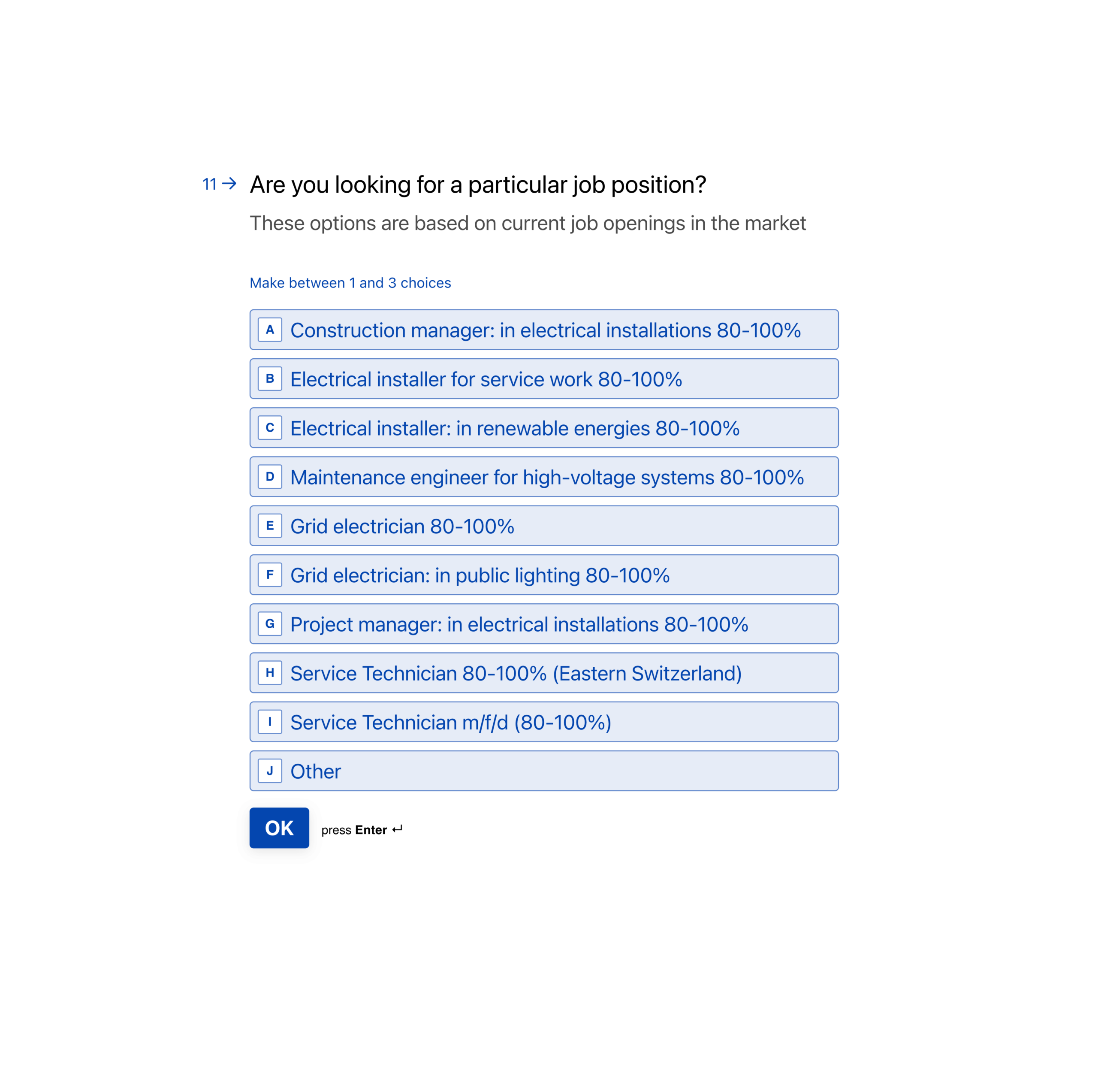Select Construction manager in electrical installations option
Screen dimensions: 1098x1092
pos(544,330)
